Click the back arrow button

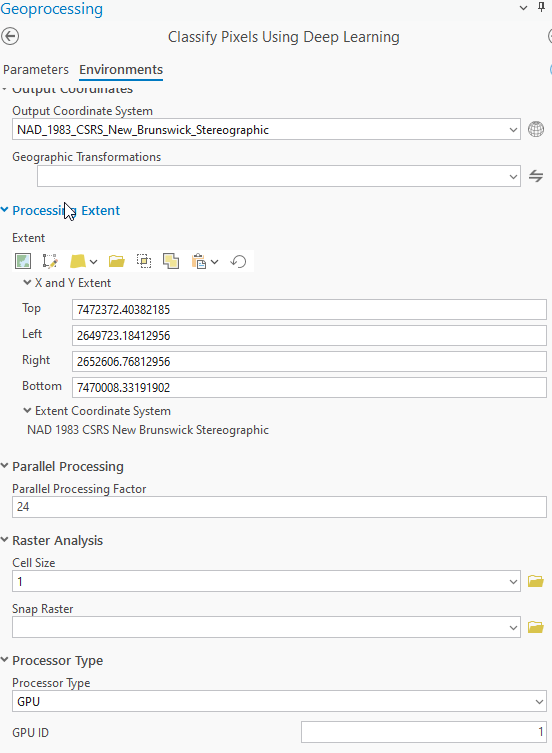tap(10, 36)
